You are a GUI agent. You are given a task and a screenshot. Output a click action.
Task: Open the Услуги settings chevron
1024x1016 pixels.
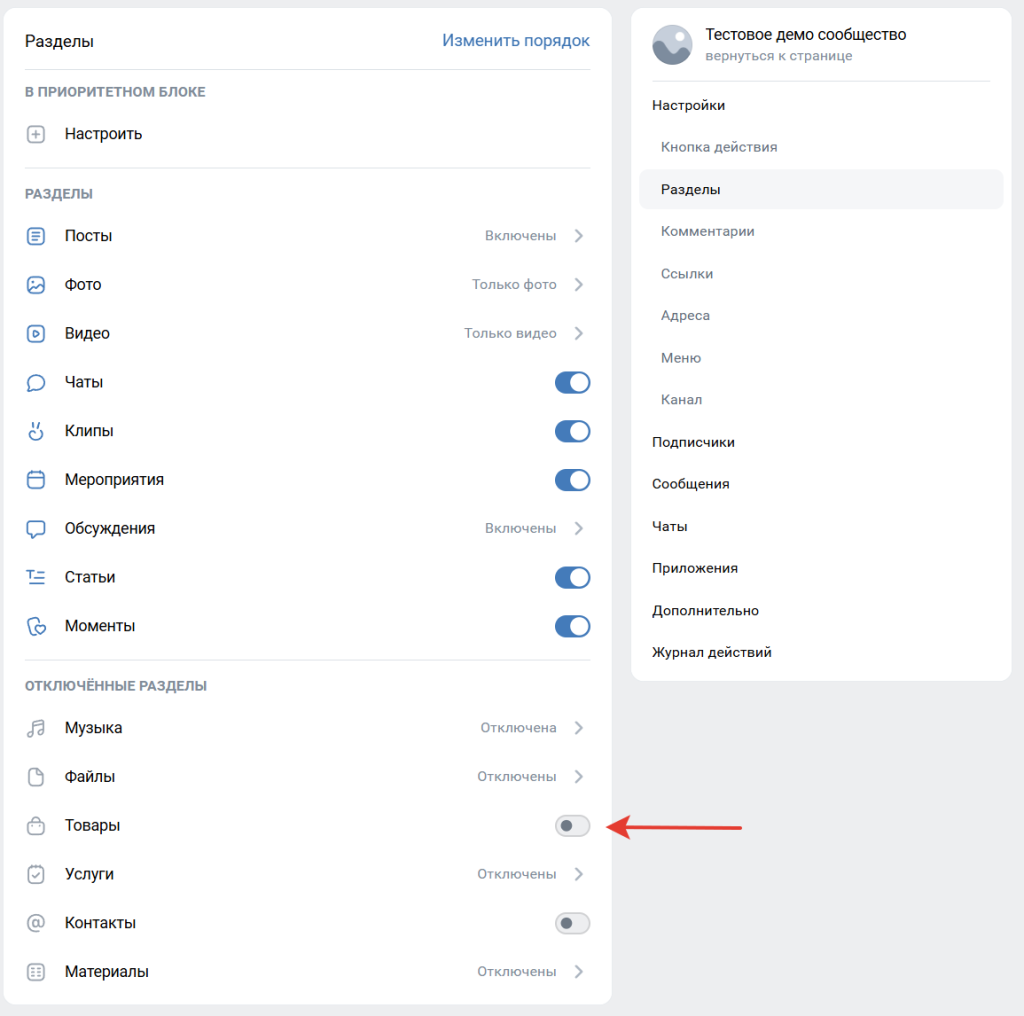tap(579, 874)
